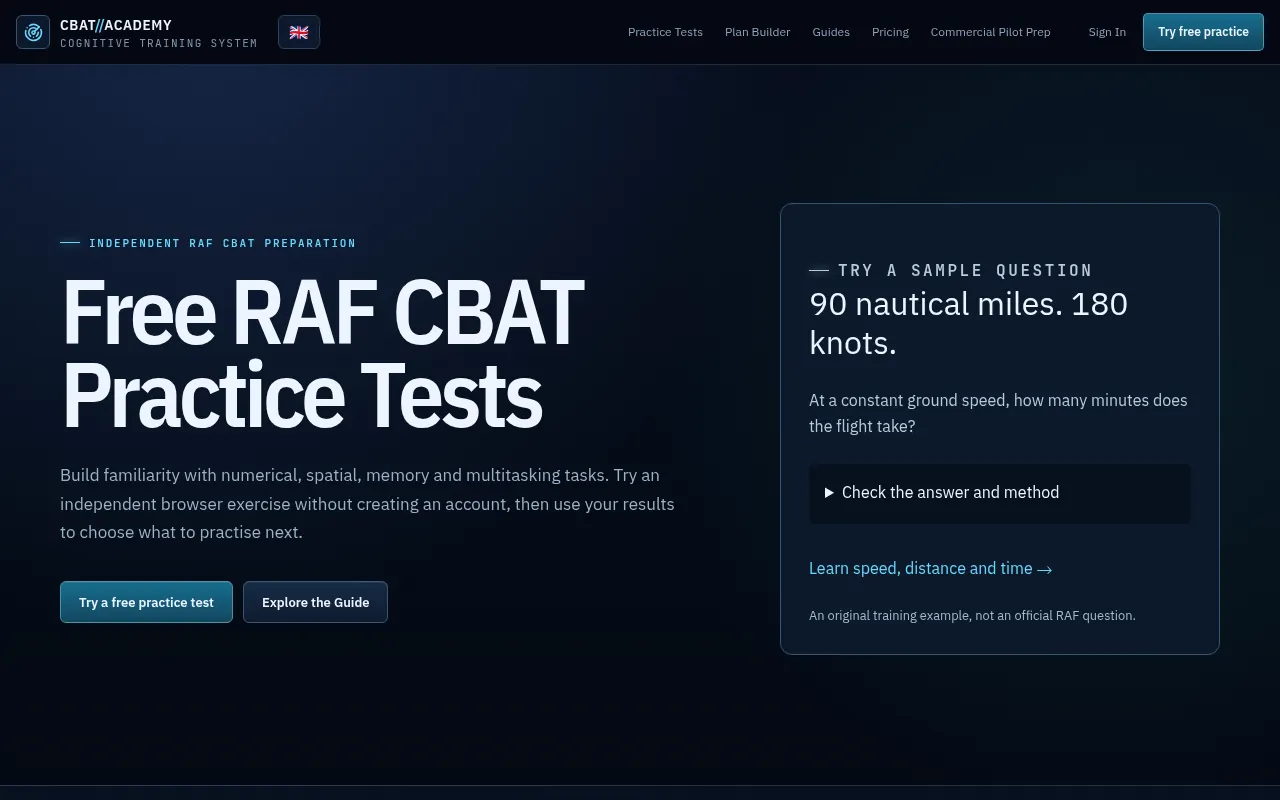
Task: Open the Guides navigation link
Action: click(831, 32)
